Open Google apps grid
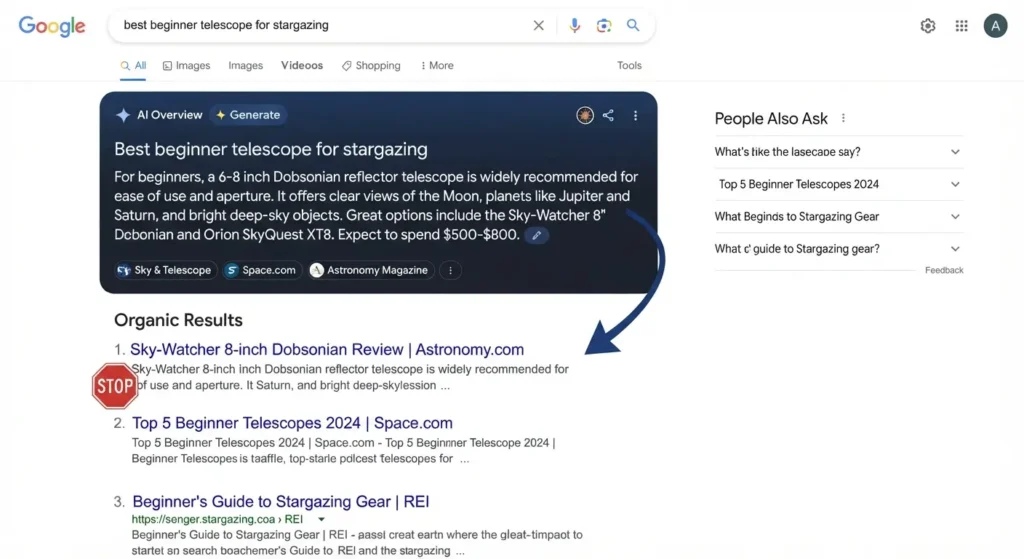 961,26
